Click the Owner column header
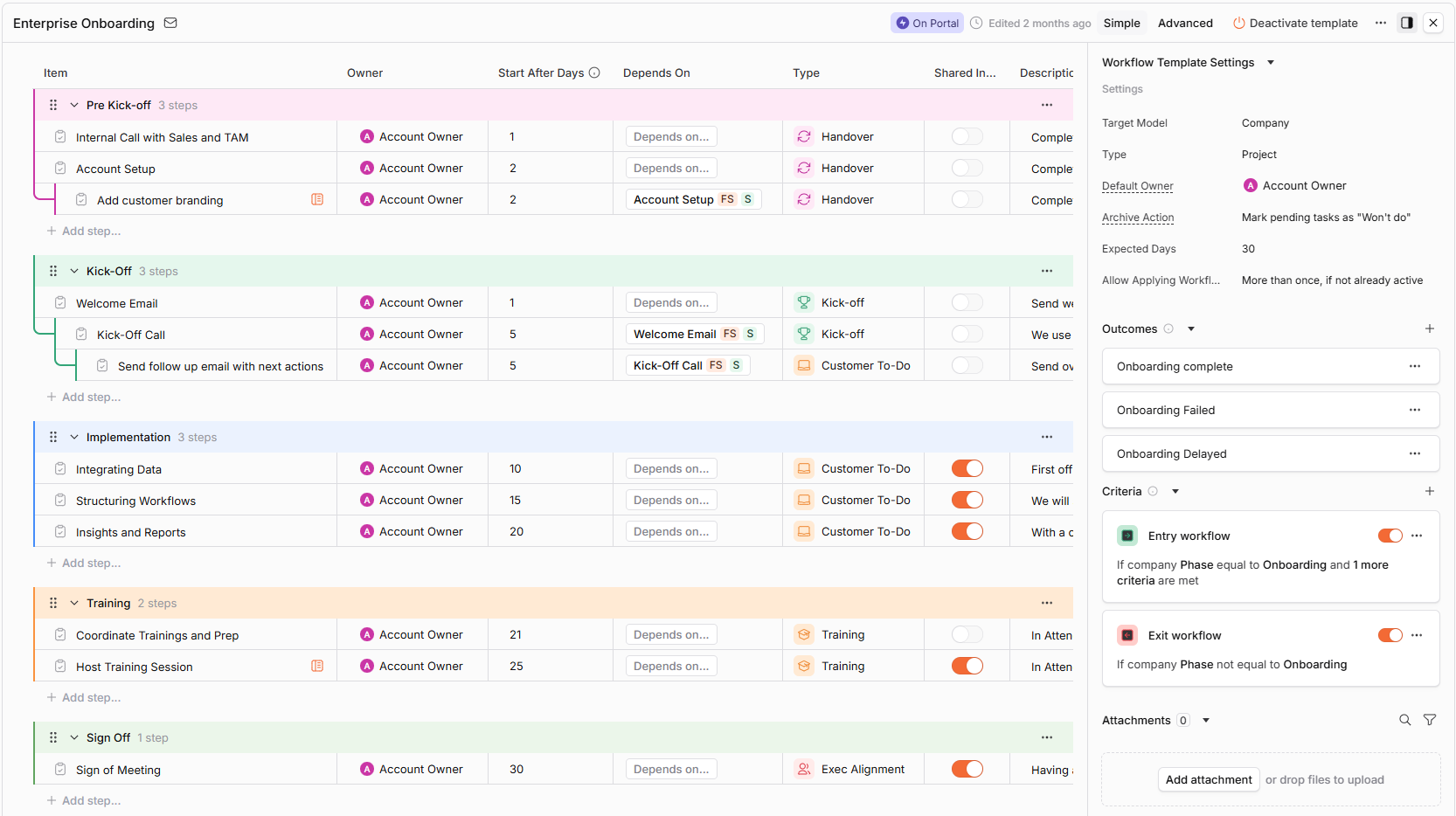 [x=364, y=73]
